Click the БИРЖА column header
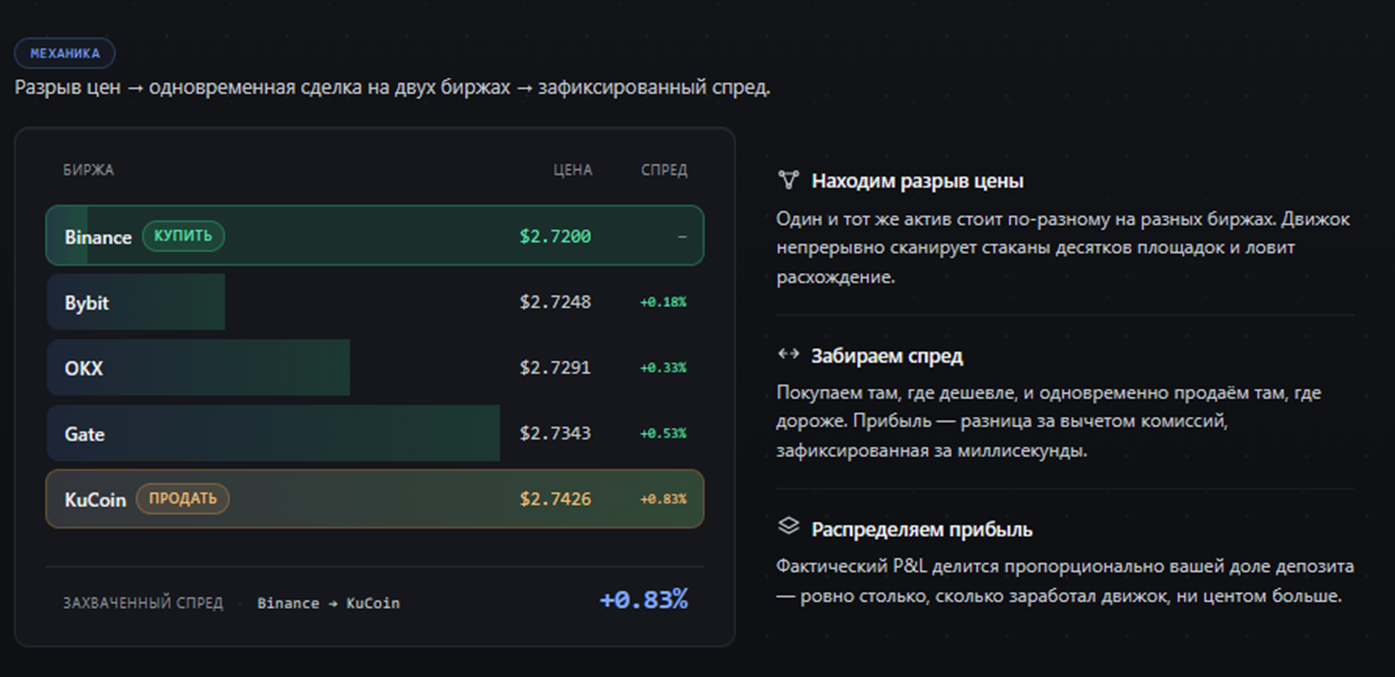The image size is (1395, 677). (x=88, y=170)
